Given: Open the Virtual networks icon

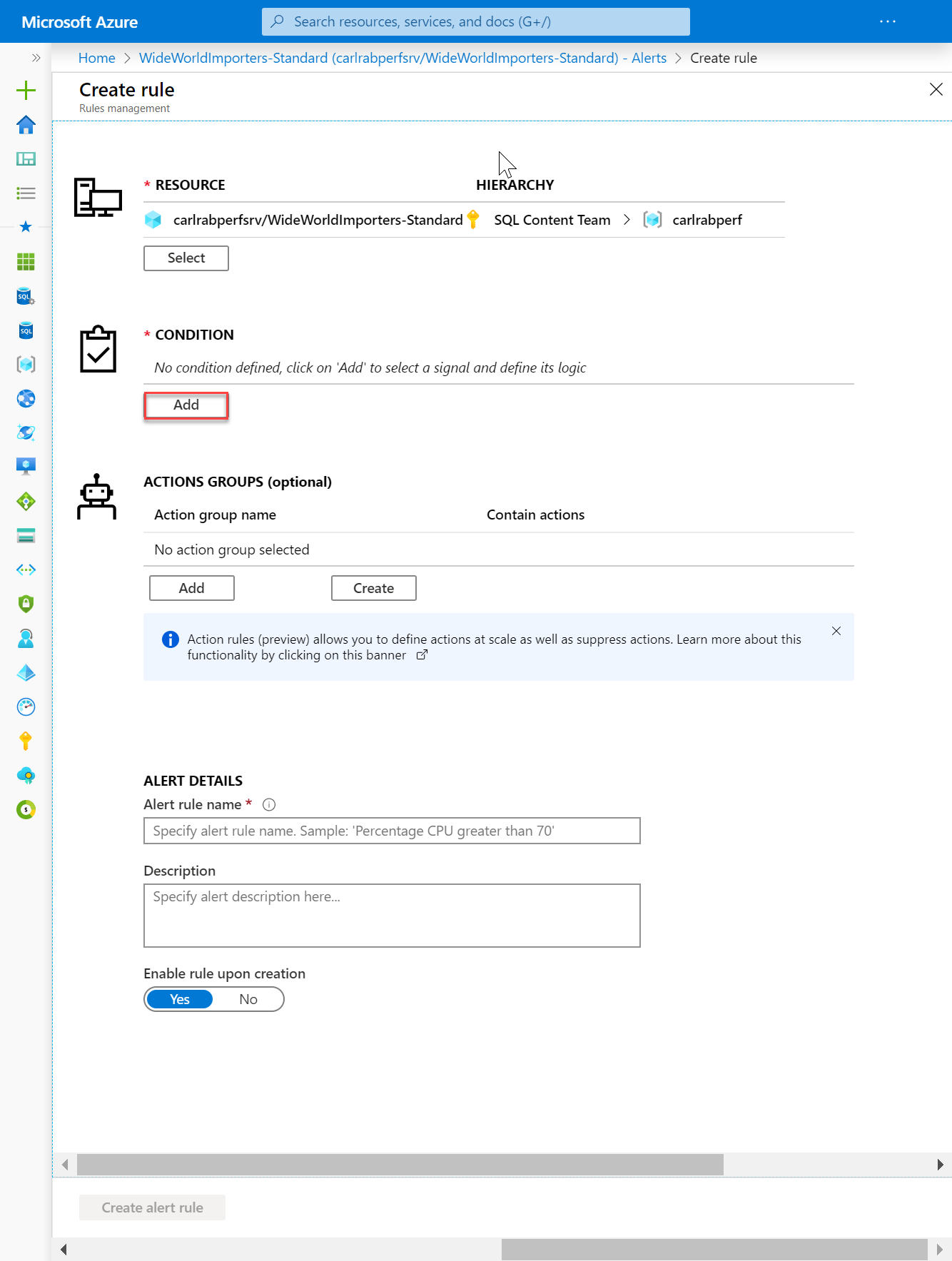Looking at the screenshot, I should [26, 569].
